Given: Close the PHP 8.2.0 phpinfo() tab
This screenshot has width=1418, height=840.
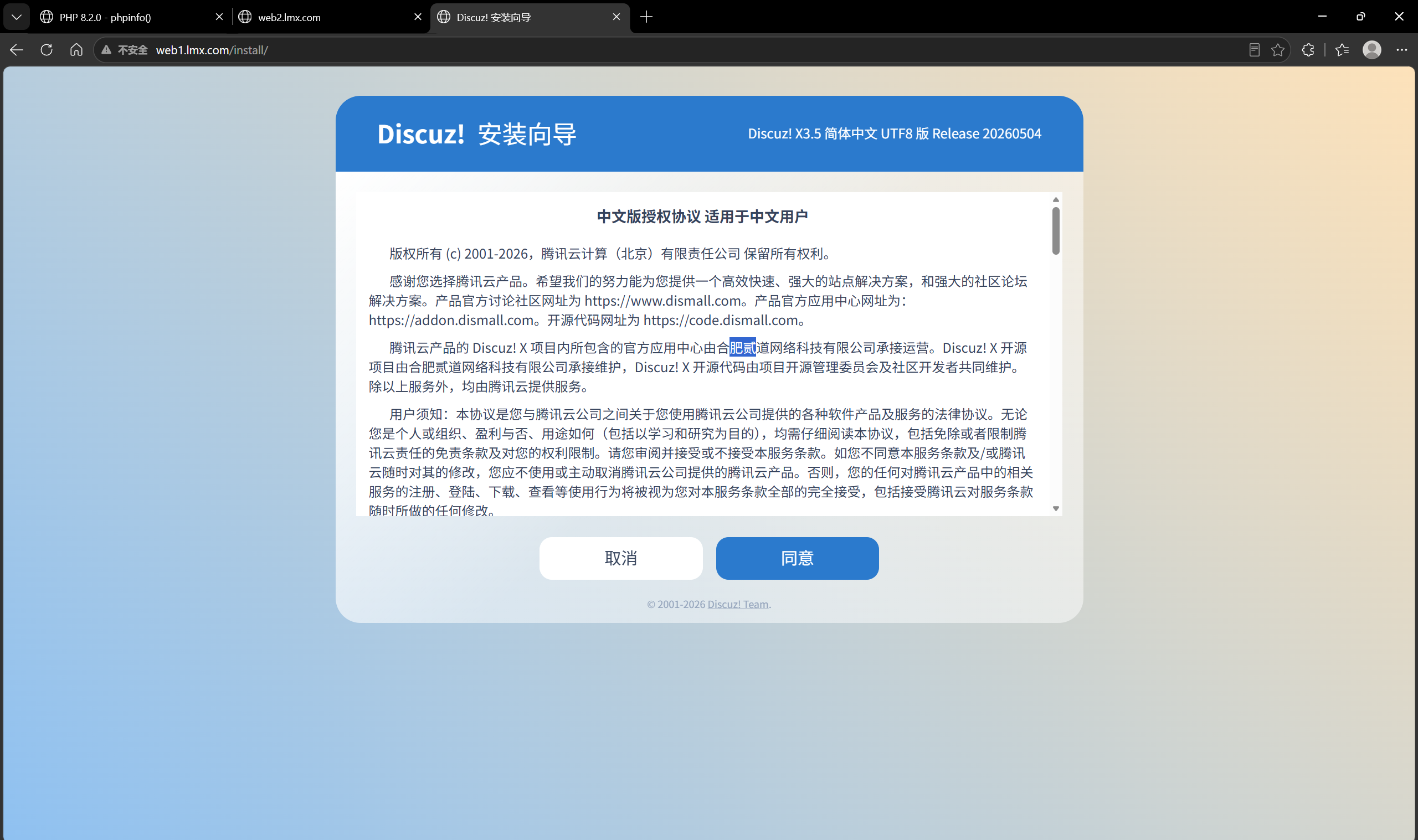Looking at the screenshot, I should tap(219, 17).
